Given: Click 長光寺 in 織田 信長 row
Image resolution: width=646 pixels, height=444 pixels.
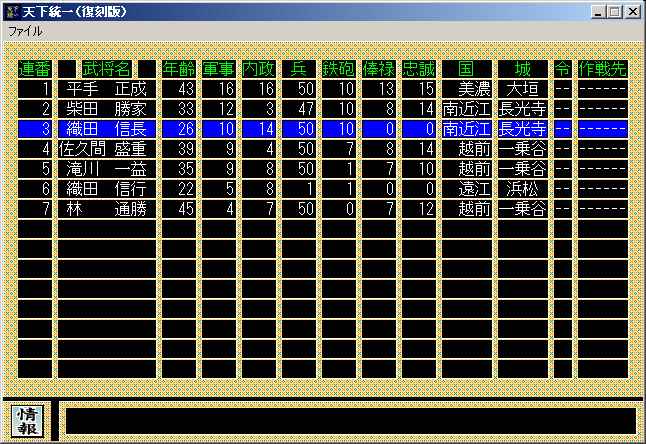Looking at the screenshot, I should click(522, 129).
